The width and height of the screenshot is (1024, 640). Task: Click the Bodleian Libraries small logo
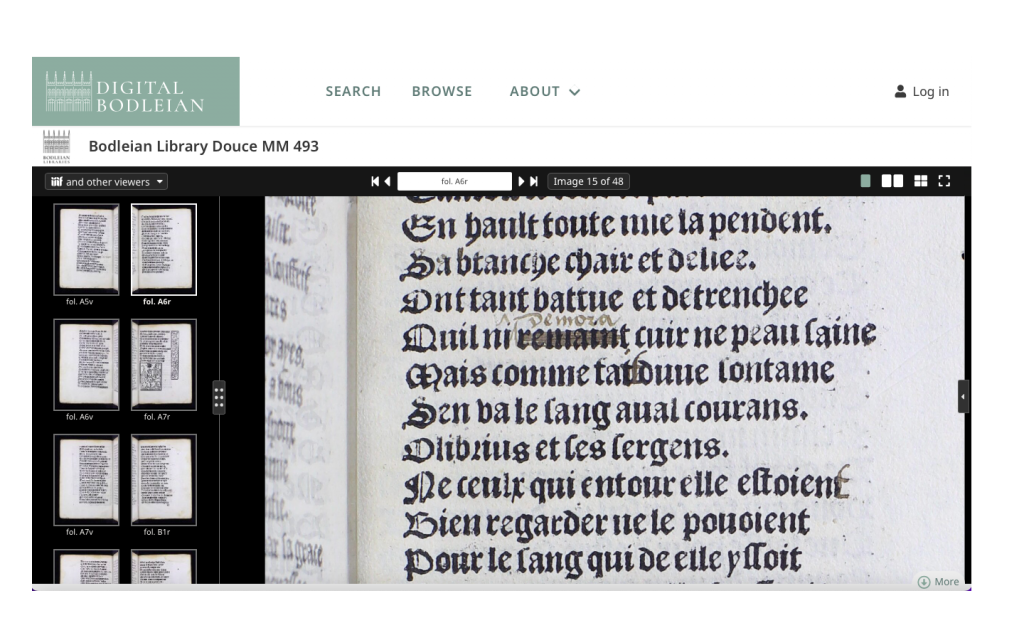click(56, 146)
